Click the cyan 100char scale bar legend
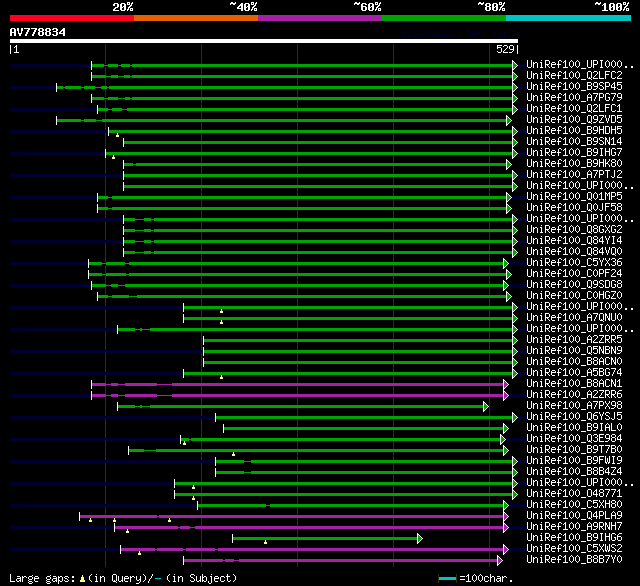Image resolution: width=640 pixels, height=586 pixels. click(447, 579)
